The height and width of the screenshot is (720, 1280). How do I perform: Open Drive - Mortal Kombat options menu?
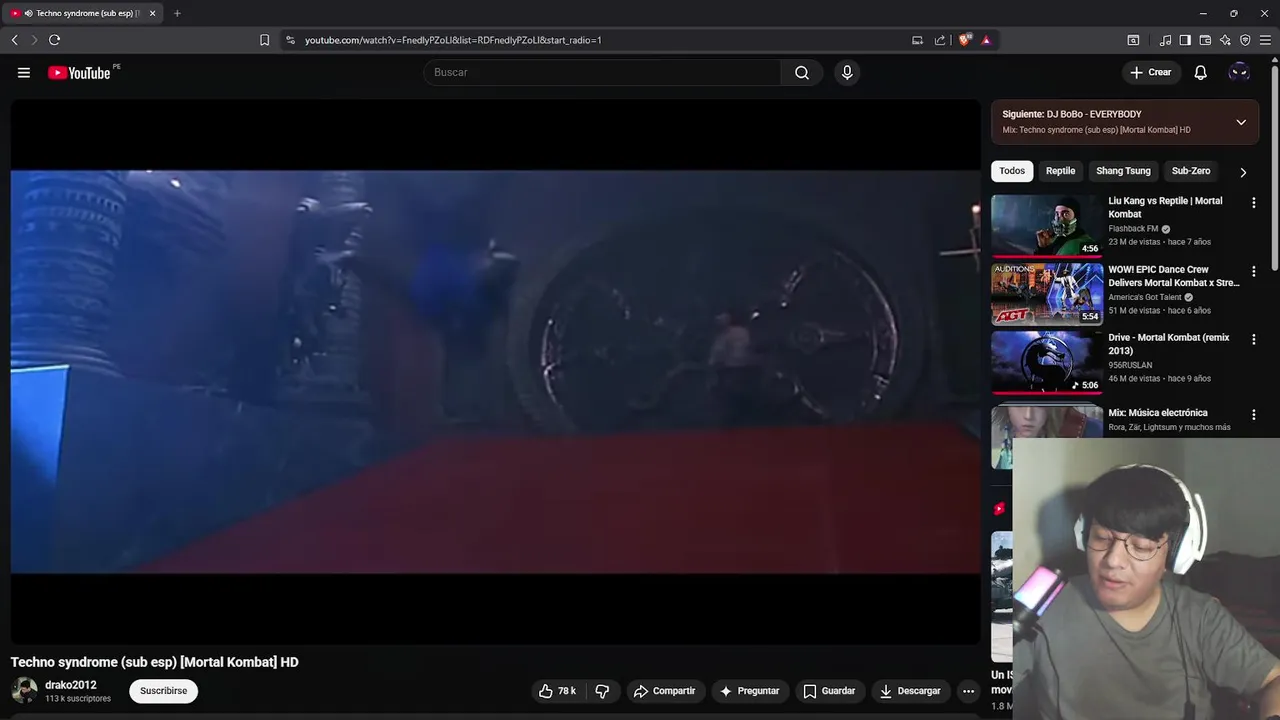[1253, 340]
